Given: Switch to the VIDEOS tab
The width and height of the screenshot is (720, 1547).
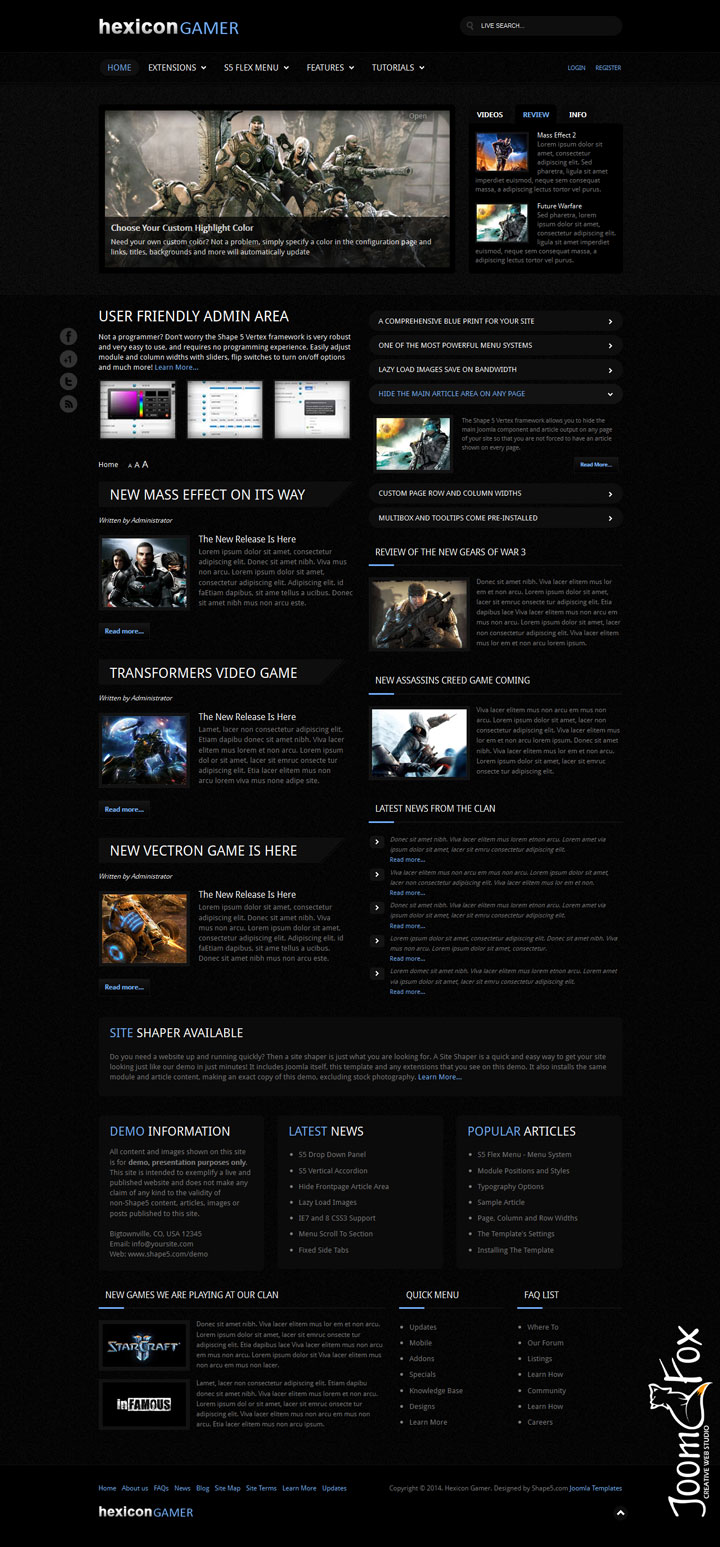Looking at the screenshot, I should point(490,115).
